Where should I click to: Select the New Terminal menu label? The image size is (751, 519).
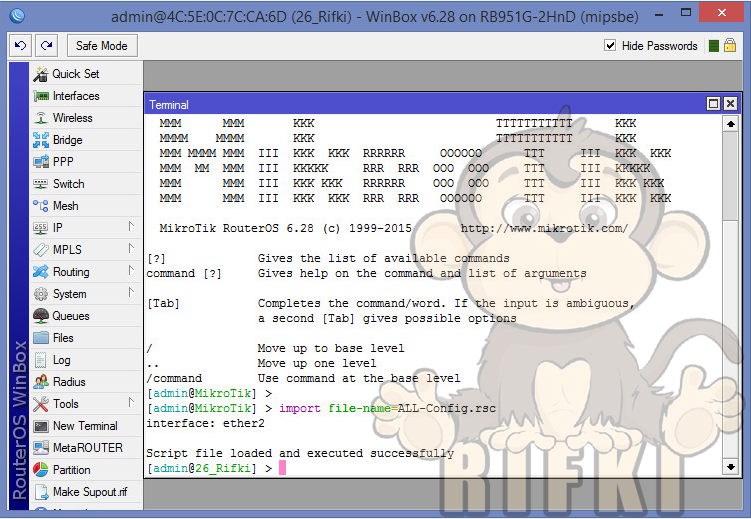(x=85, y=426)
